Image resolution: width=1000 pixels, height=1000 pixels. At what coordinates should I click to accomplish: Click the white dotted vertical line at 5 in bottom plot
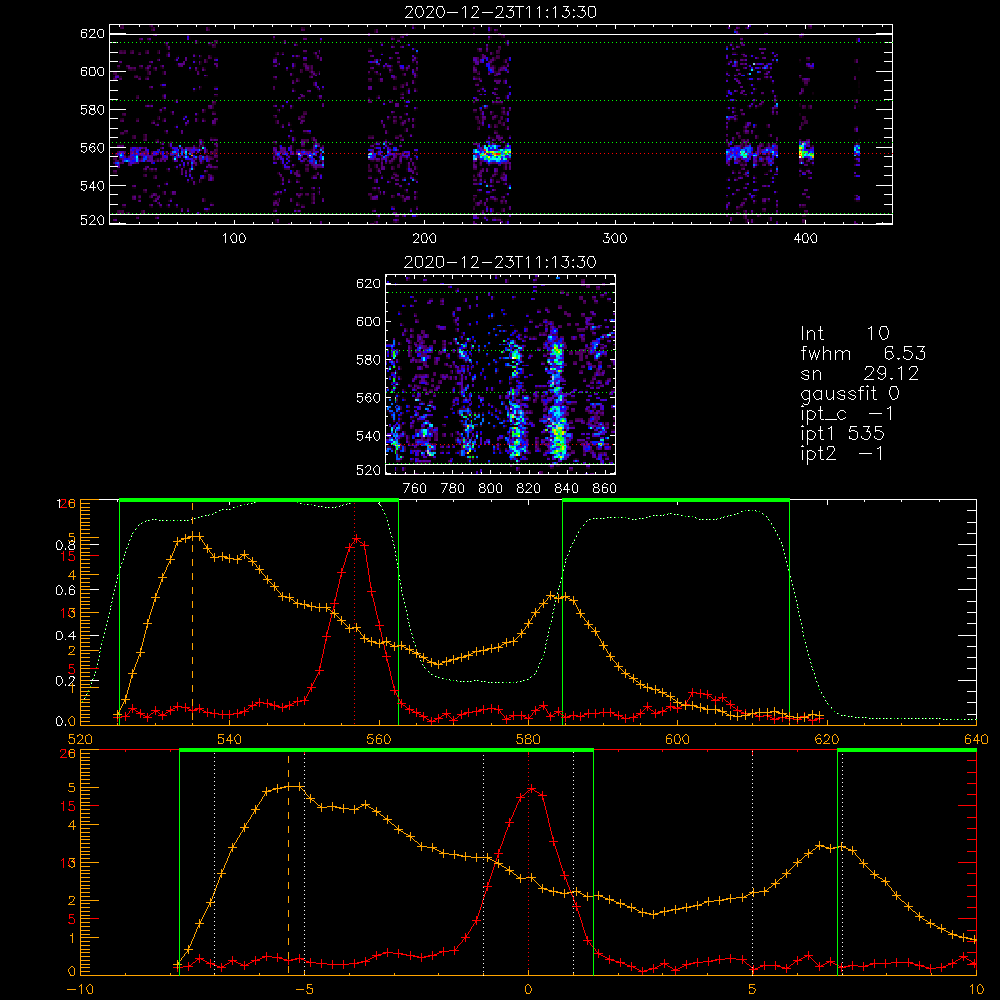[753, 862]
